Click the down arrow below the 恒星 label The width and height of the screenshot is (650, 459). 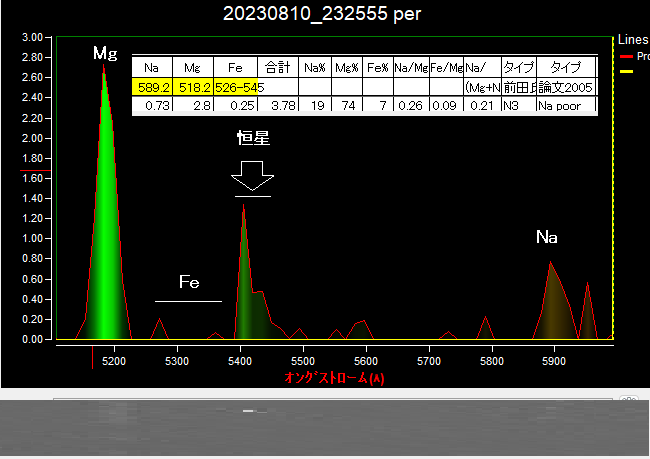252,175
